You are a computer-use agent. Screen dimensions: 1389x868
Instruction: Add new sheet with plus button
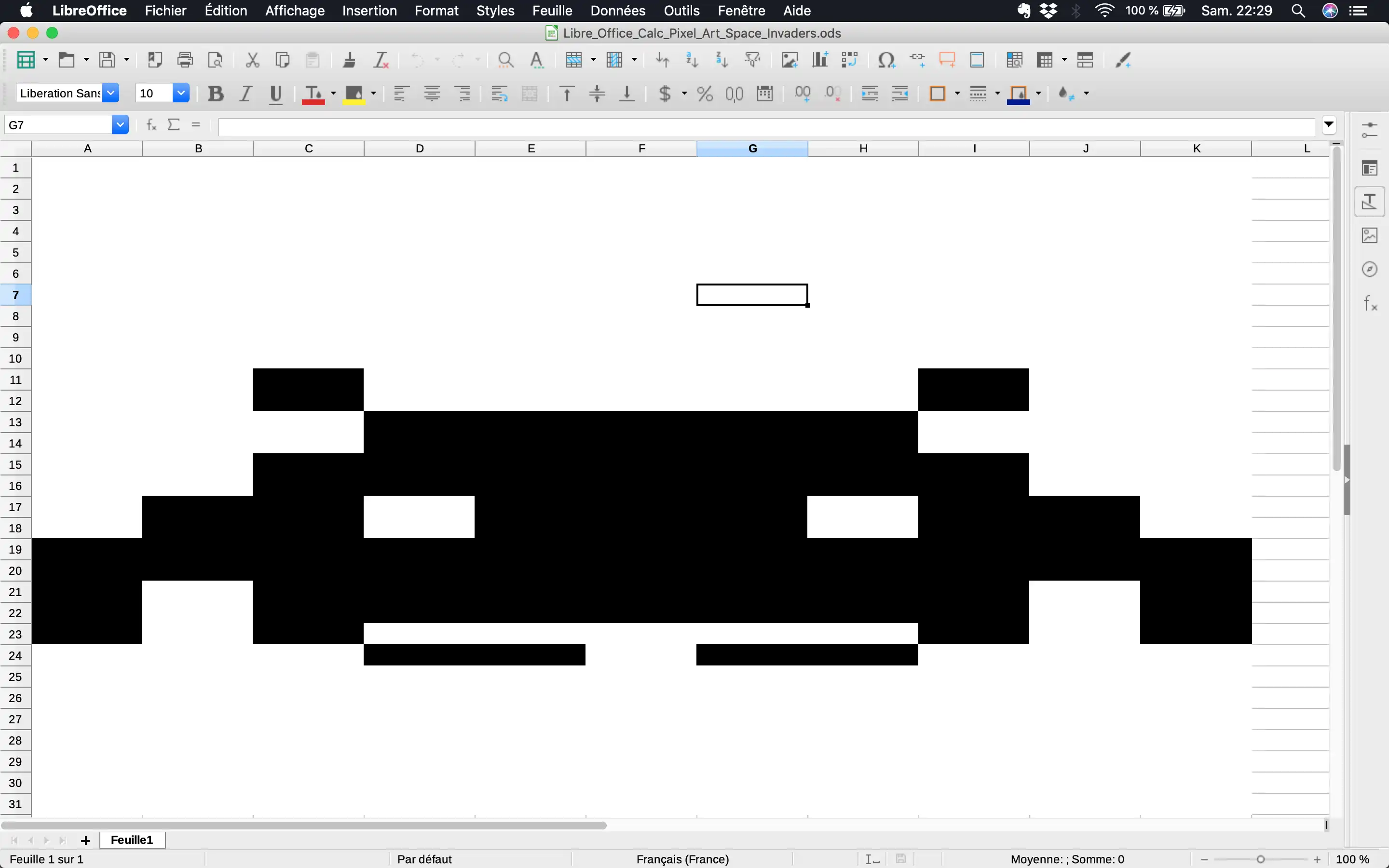tap(85, 841)
